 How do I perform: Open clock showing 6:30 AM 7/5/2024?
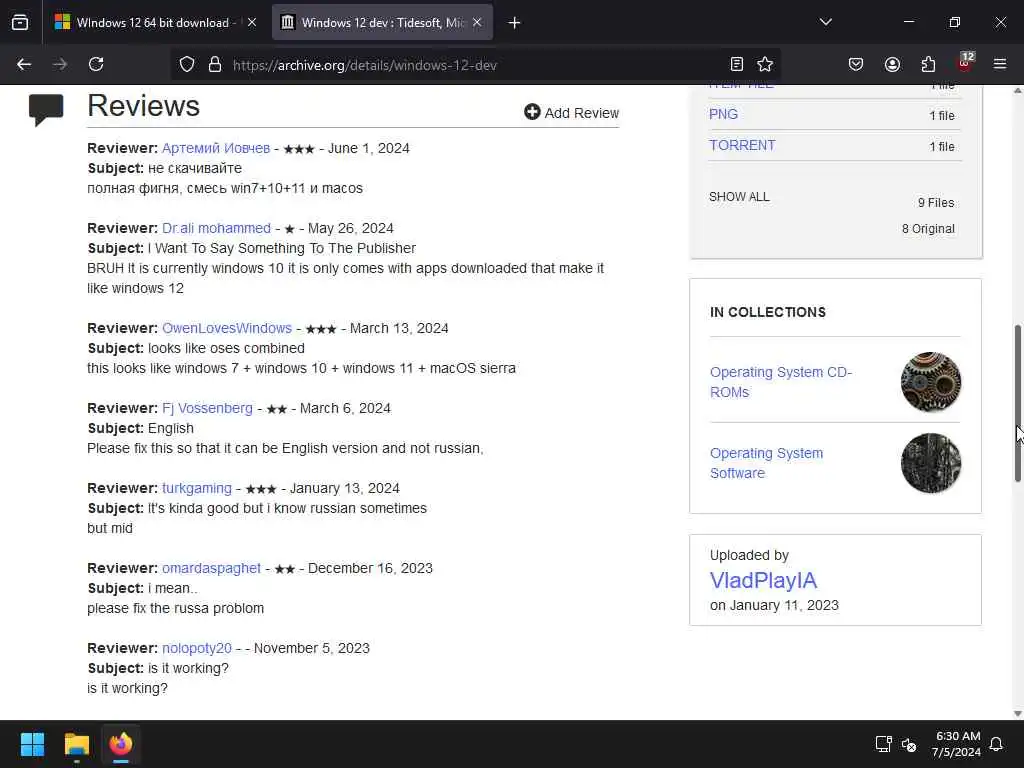[956, 744]
